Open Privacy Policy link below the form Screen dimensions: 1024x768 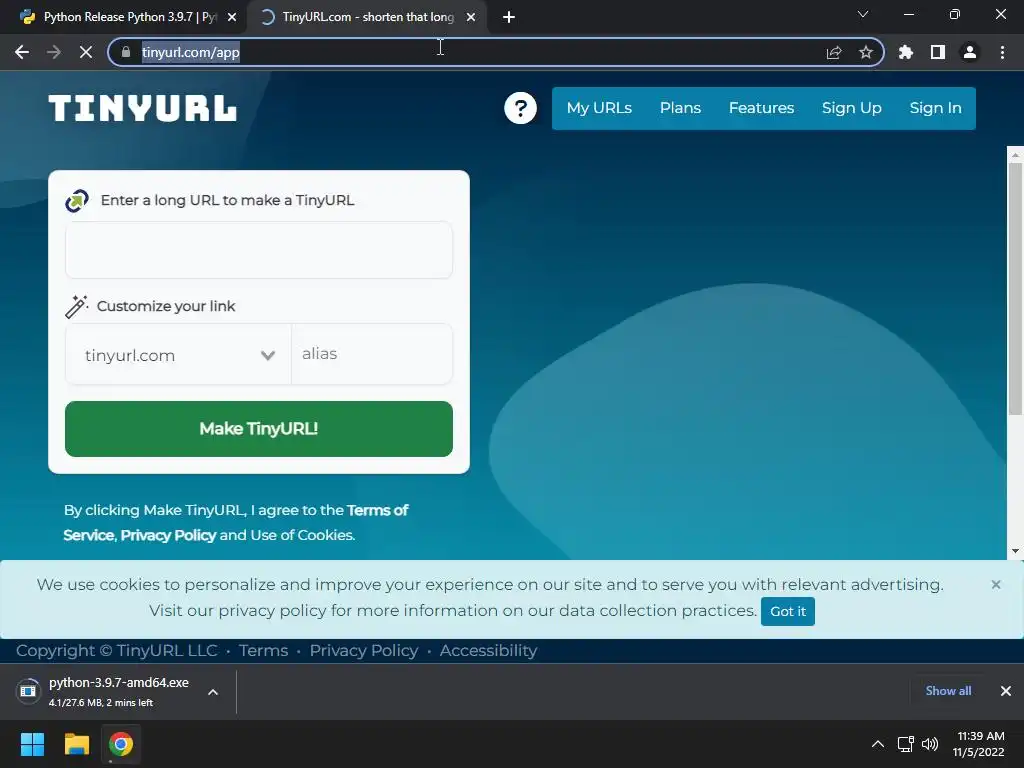coord(168,535)
